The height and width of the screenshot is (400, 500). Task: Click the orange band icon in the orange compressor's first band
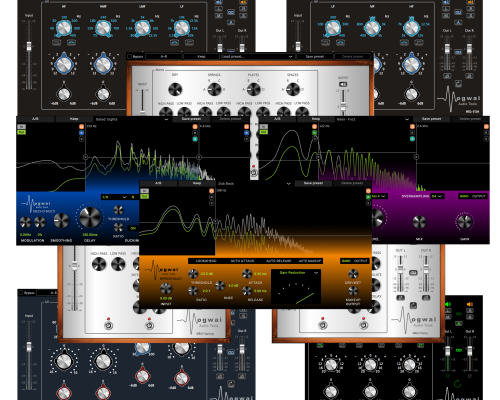pyautogui.click(x=211, y=191)
